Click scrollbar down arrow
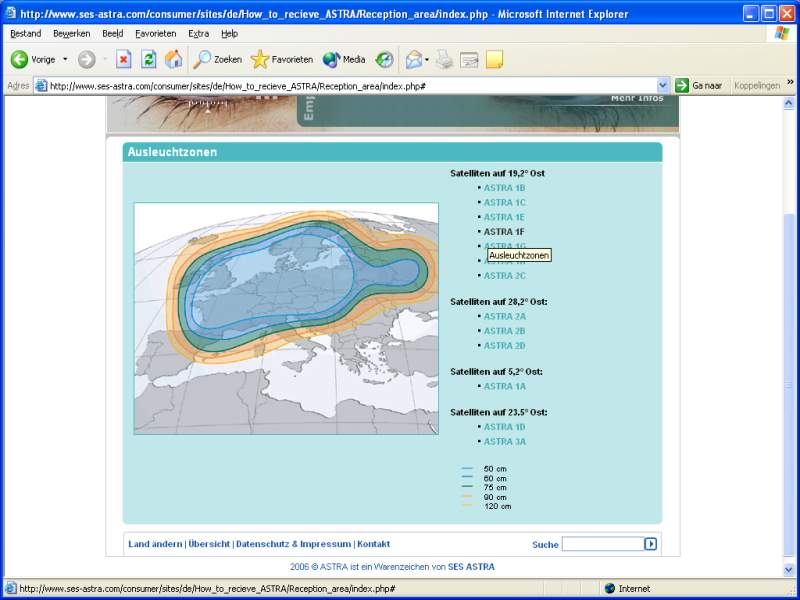 789,570
